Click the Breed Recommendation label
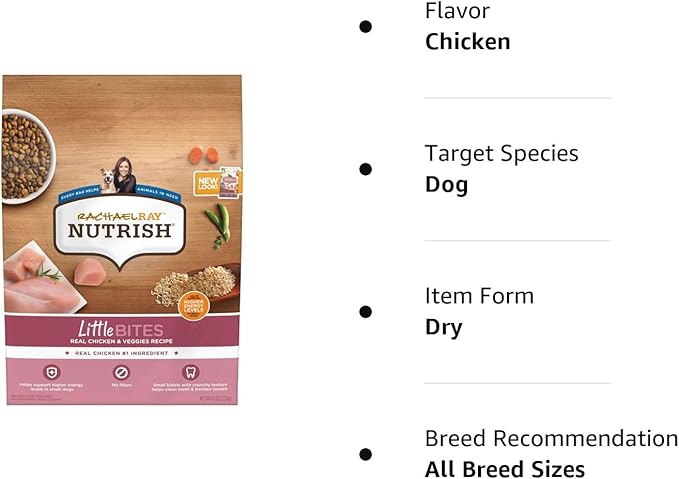679x479 pixels. (x=551, y=438)
